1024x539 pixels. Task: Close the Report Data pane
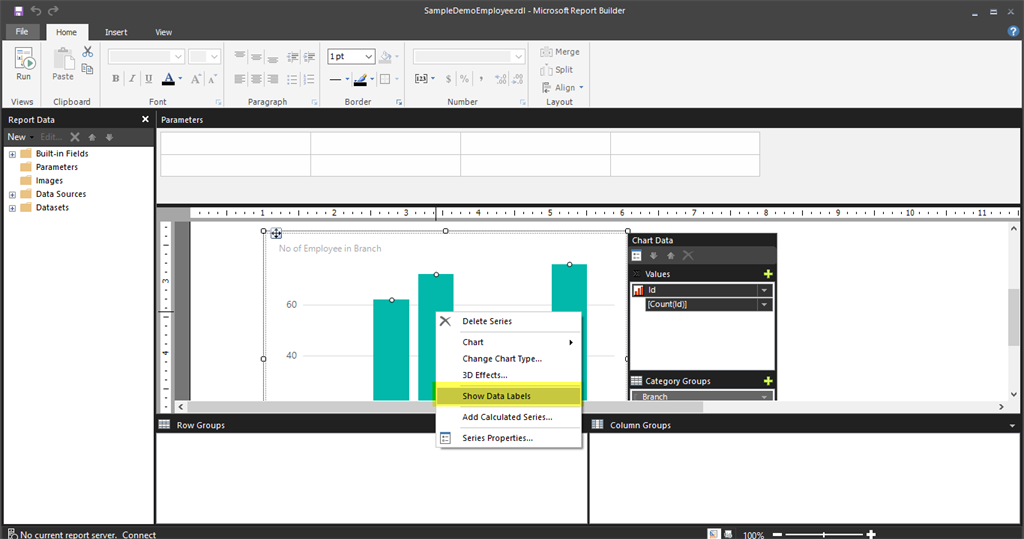coord(145,119)
